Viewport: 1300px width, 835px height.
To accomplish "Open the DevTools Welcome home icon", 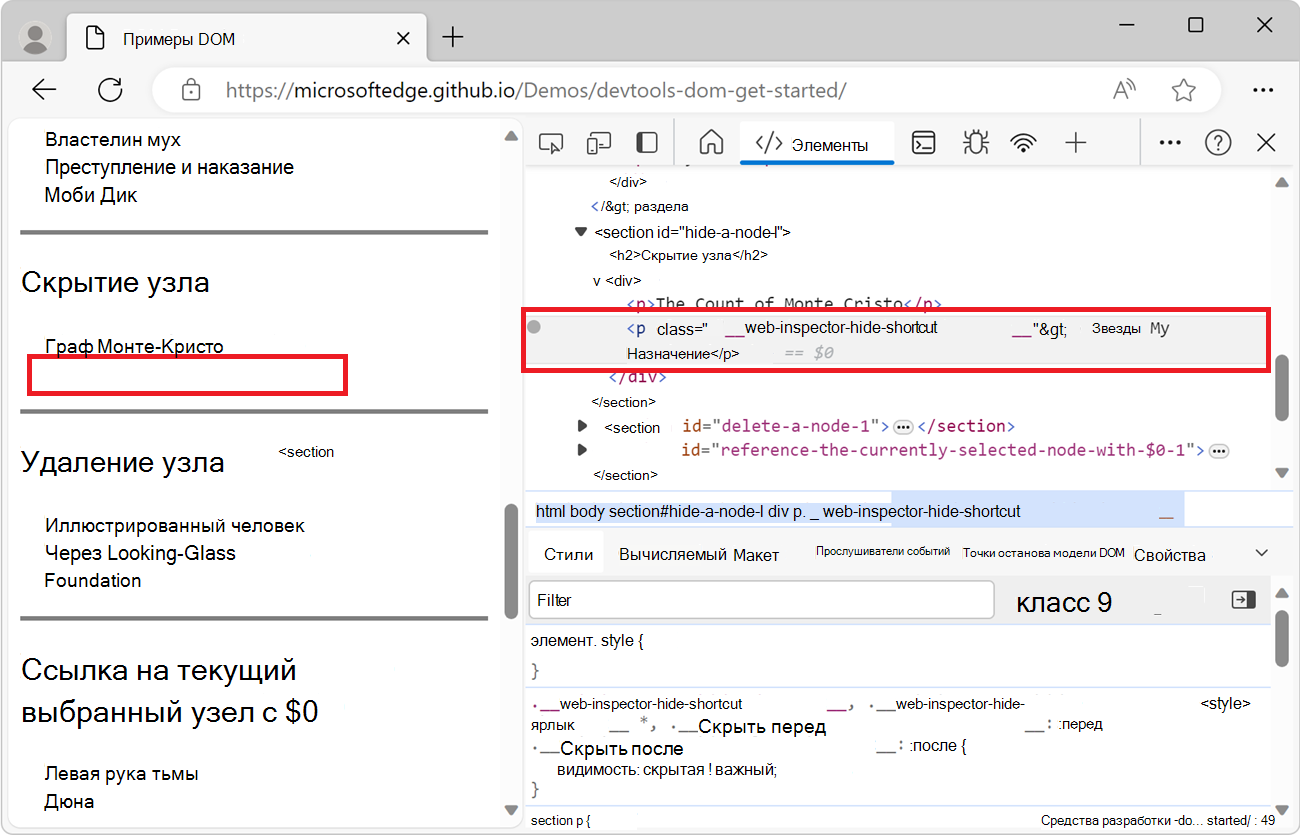I will [x=710, y=142].
